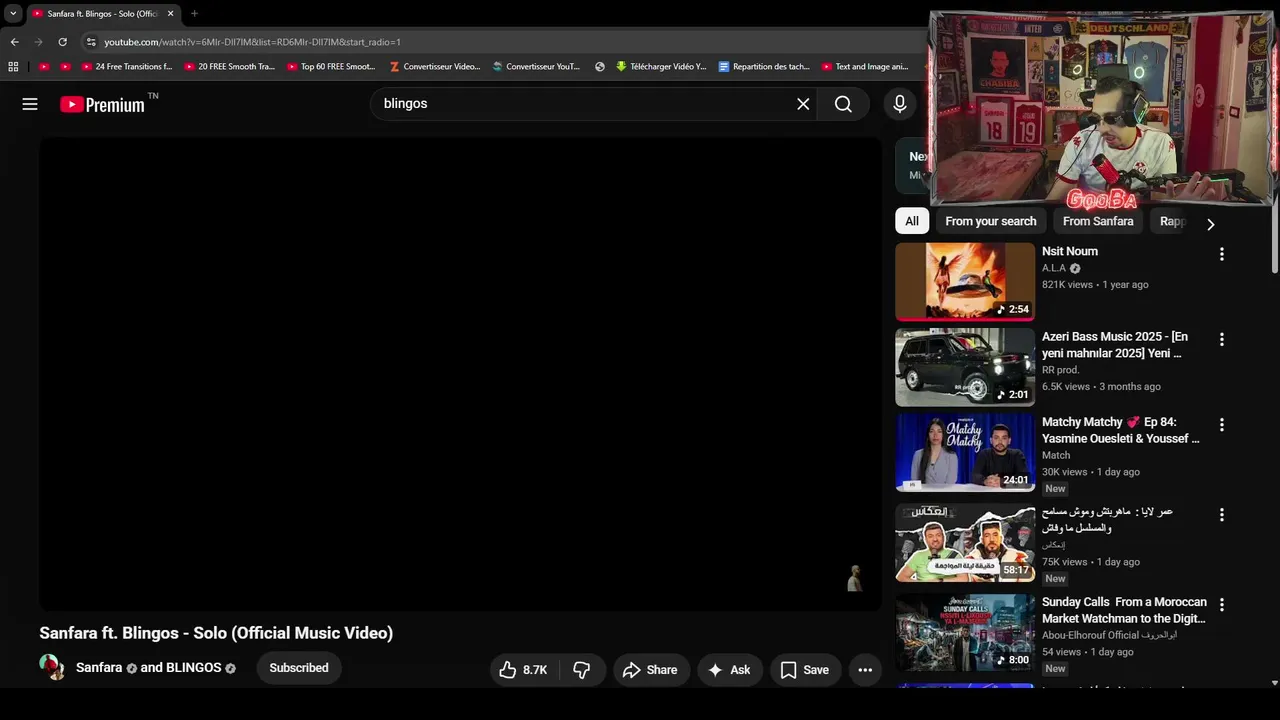Image resolution: width=1280 pixels, height=720 pixels.
Task: Select the All filter chip
Action: click(x=912, y=221)
